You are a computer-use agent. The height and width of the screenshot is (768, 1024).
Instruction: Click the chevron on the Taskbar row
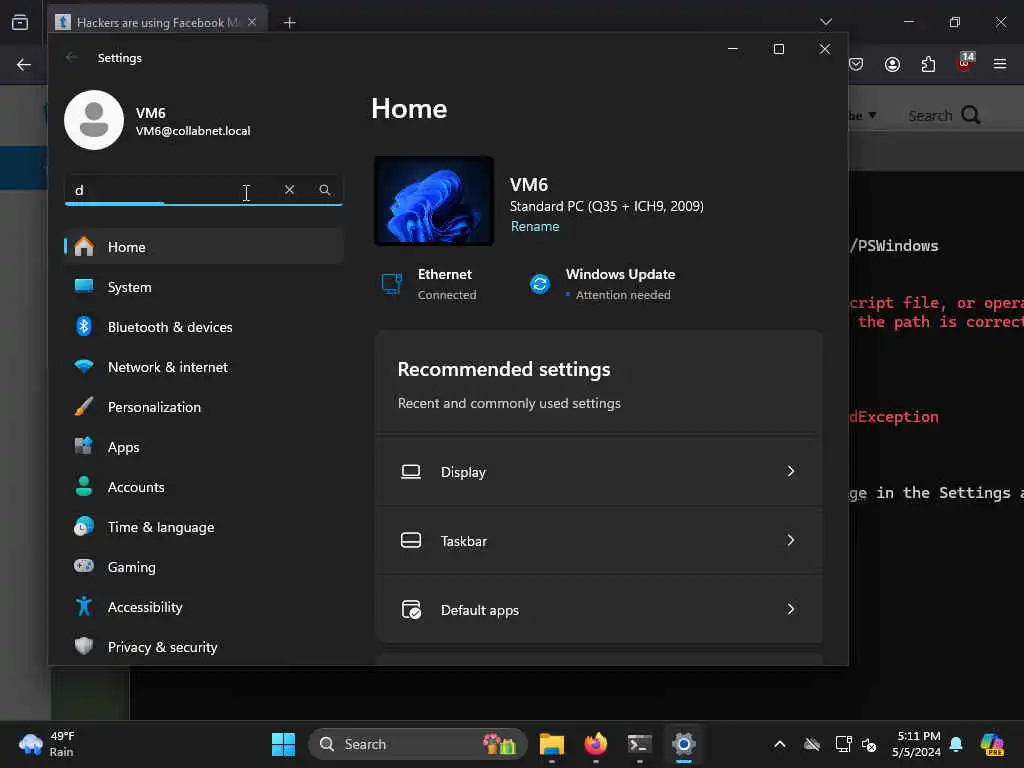click(791, 540)
